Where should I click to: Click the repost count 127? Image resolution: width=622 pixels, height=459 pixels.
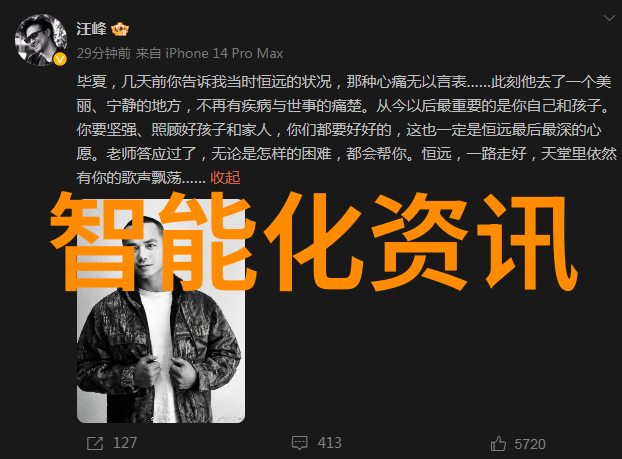click(x=125, y=443)
